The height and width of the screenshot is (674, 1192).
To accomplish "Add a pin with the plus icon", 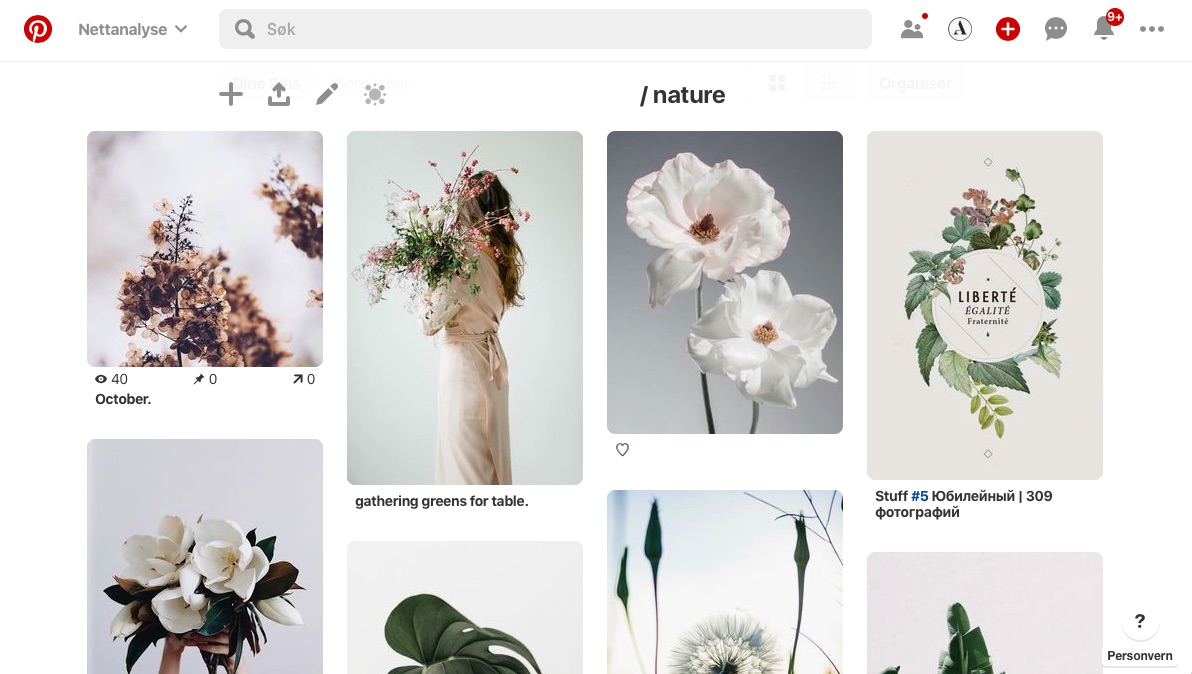I will pyautogui.click(x=231, y=94).
